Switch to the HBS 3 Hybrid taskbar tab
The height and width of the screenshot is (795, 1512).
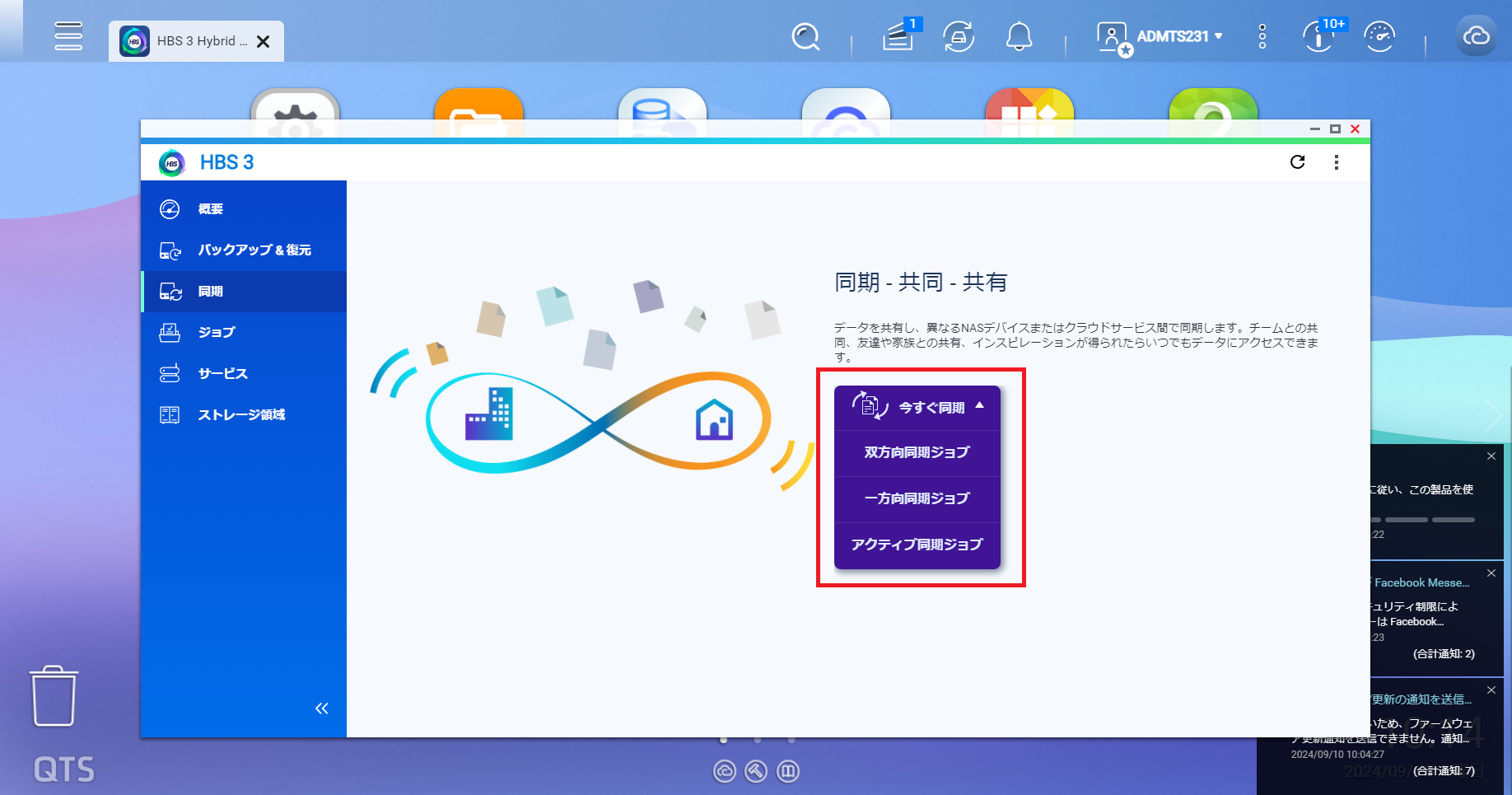coord(196,41)
